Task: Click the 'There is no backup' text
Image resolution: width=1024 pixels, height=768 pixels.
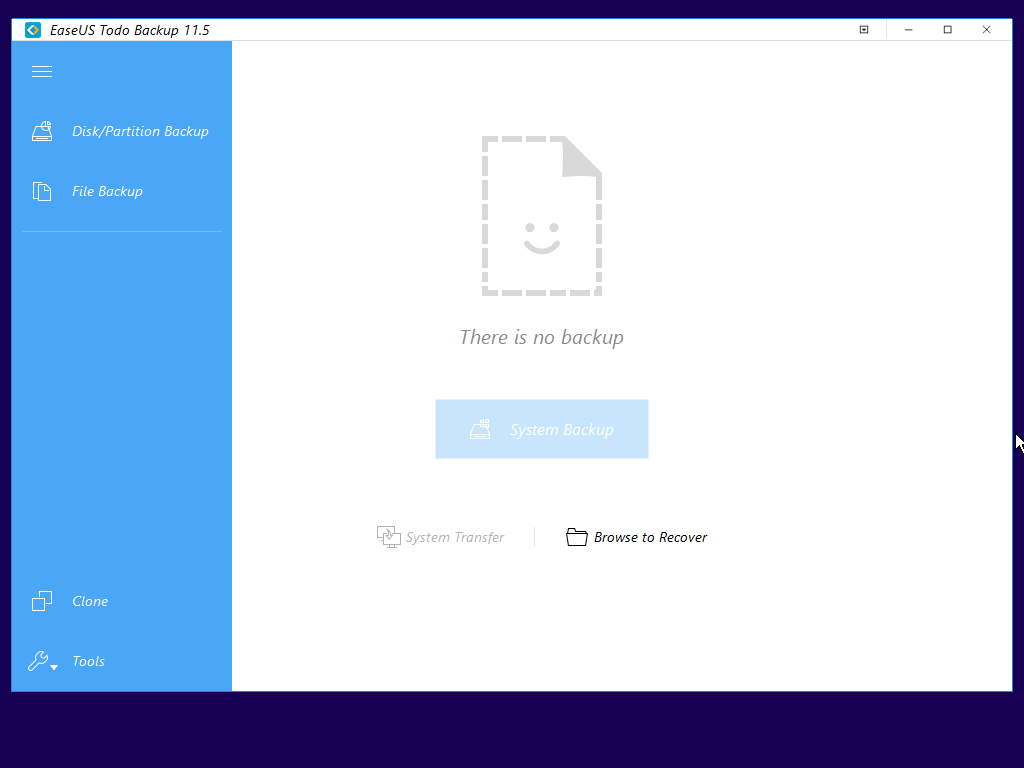Action: 542,337
